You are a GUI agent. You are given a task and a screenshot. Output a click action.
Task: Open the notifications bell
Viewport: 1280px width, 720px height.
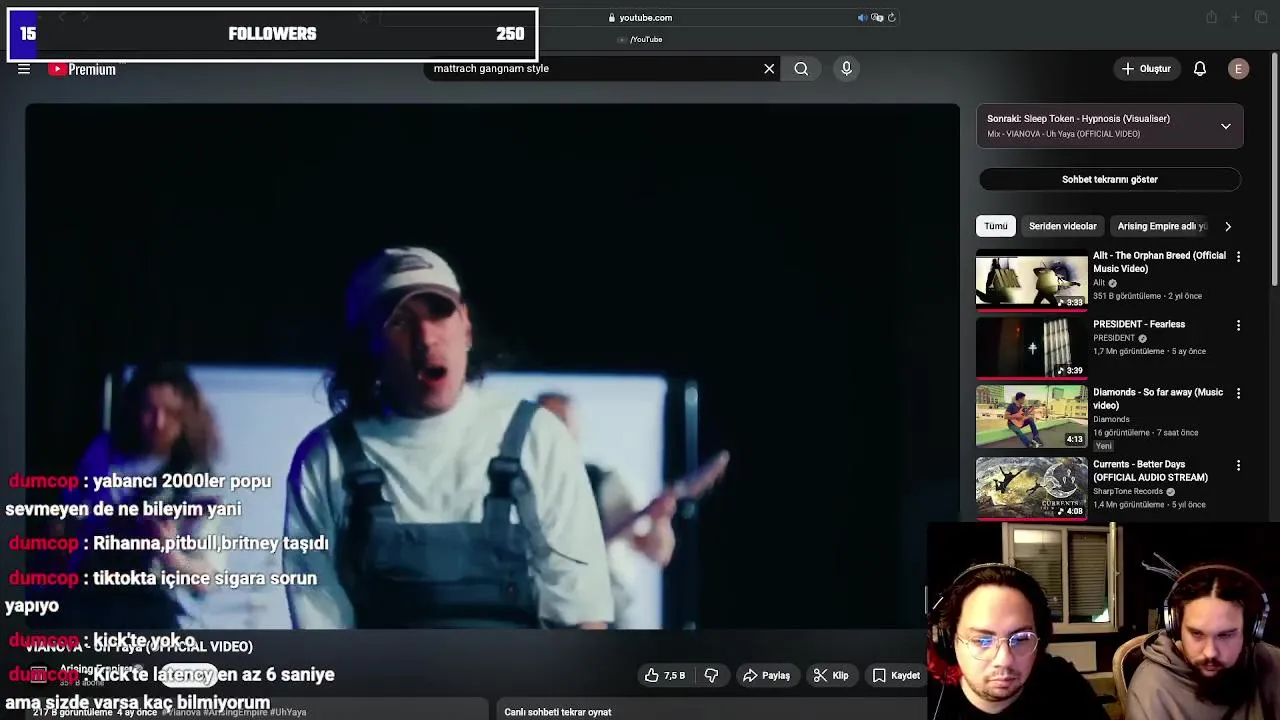tap(1200, 69)
